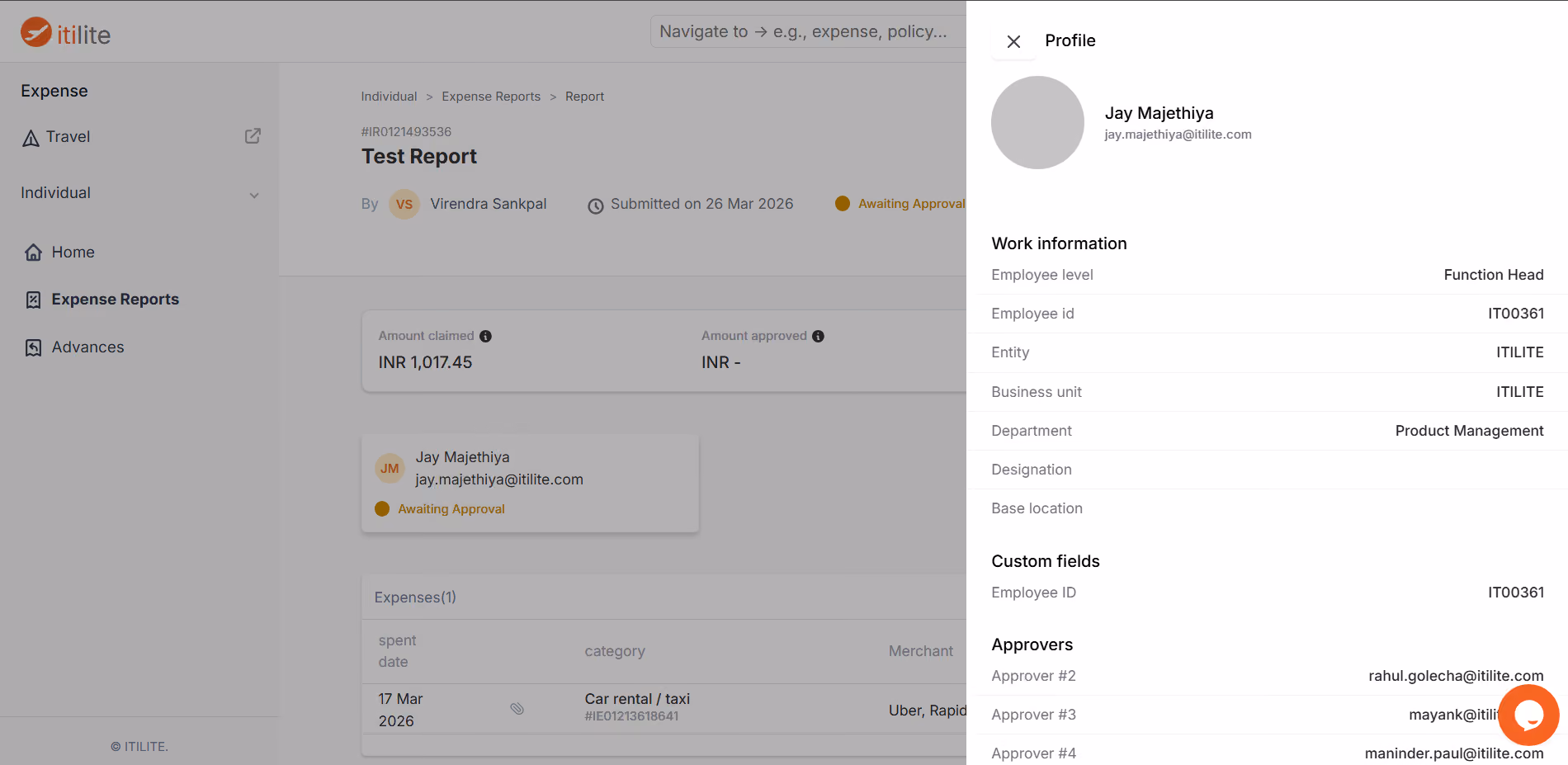Click the profile picture placeholder
This screenshot has width=1568, height=765.
pos(1037,123)
